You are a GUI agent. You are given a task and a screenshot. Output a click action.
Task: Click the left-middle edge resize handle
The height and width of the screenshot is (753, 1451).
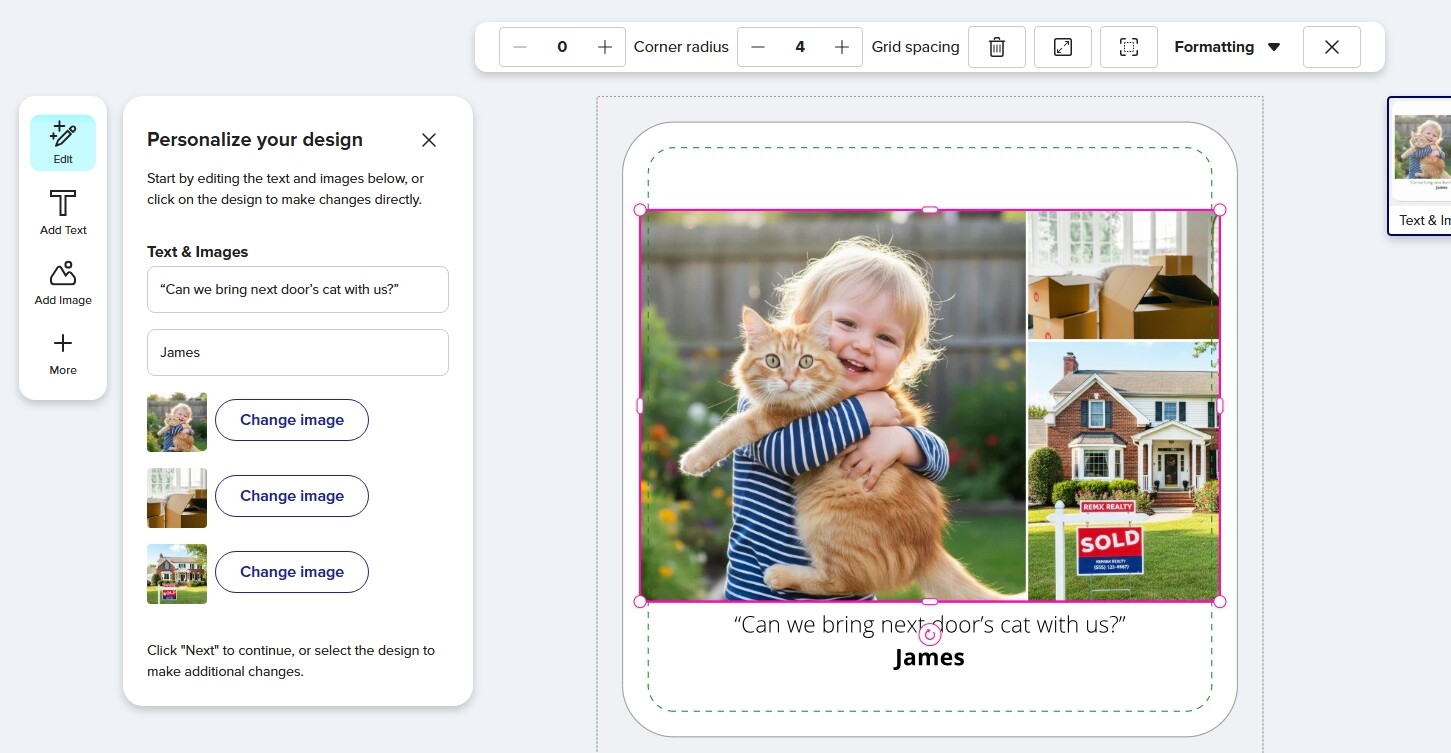640,406
